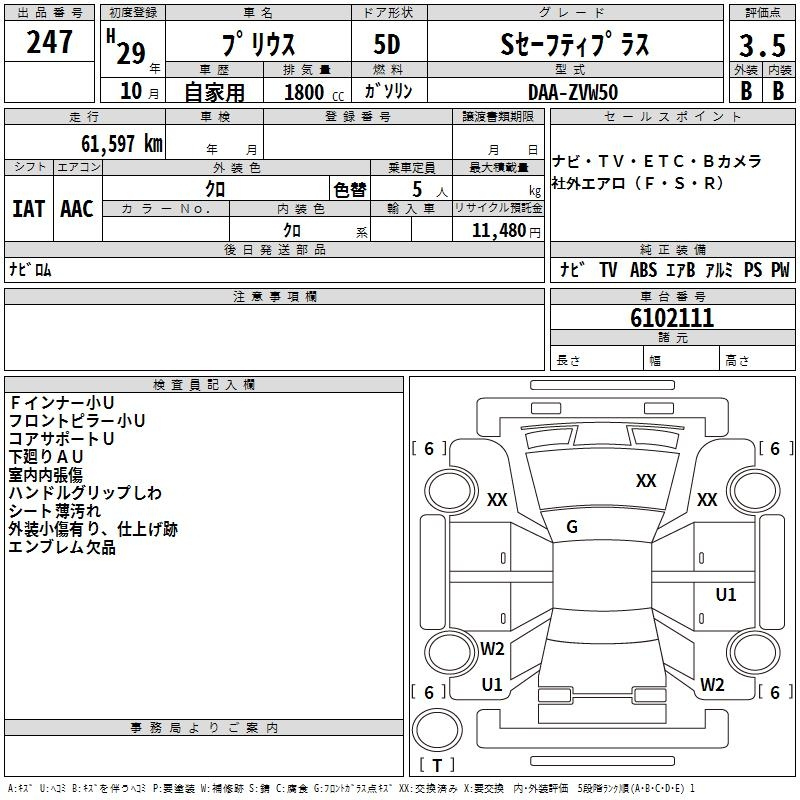Click the 幅 dimension cell
800x800 pixels.
pos(681,358)
